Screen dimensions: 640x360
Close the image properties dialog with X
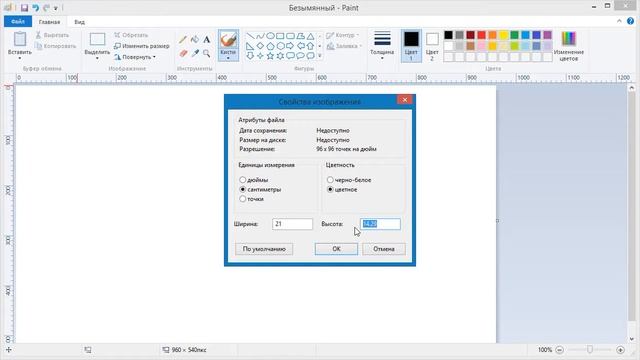point(404,100)
